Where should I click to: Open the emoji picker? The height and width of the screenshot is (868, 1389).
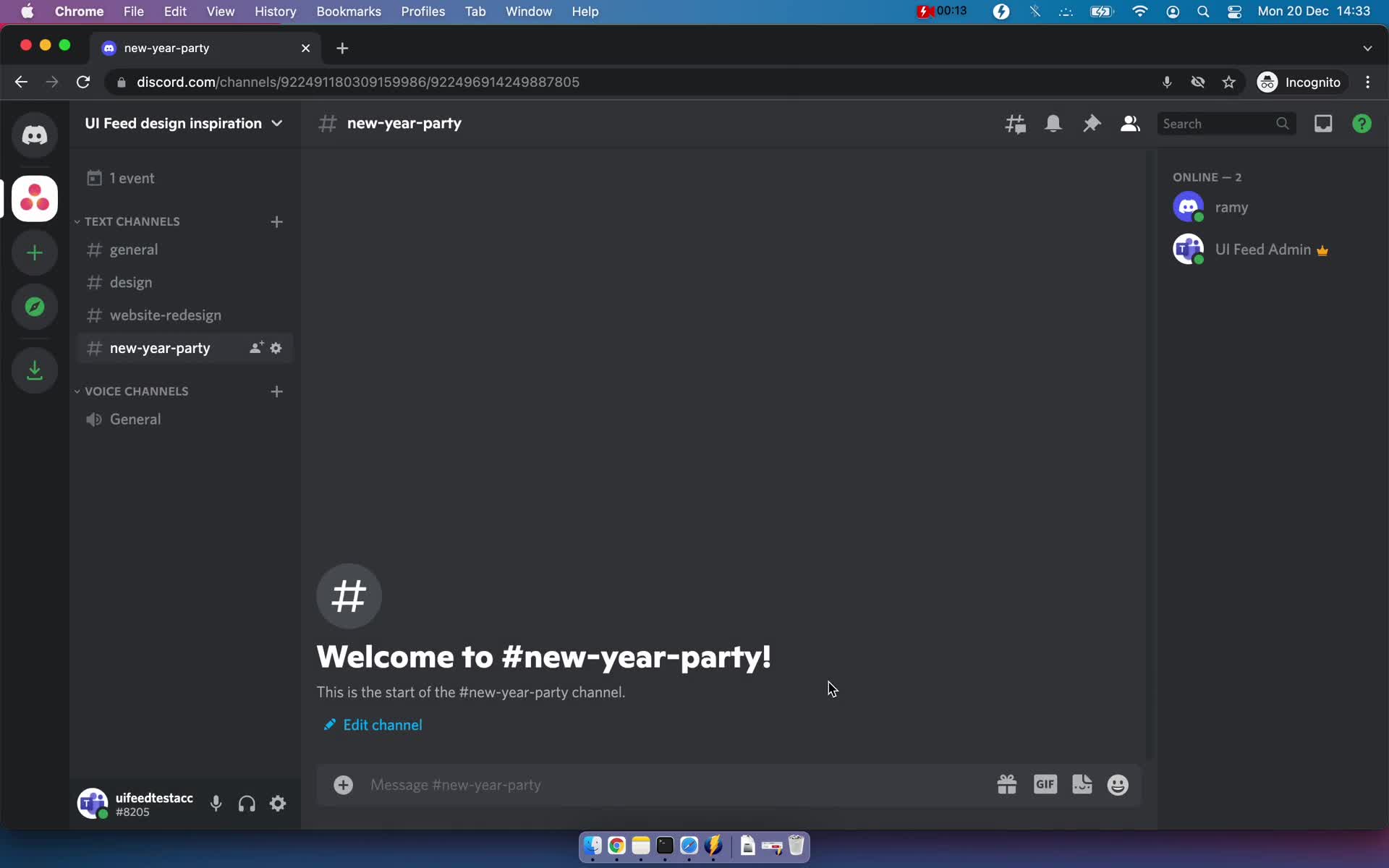[1118, 785]
